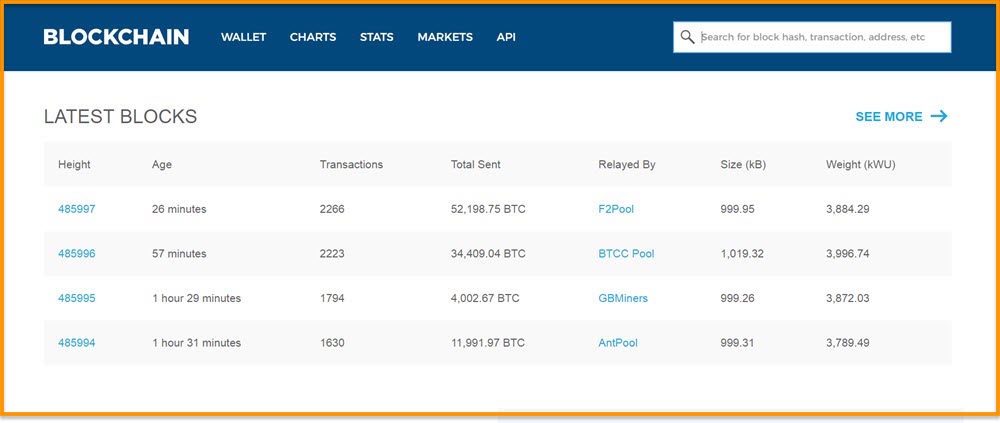Open the API page
This screenshot has width=1000, height=423.
click(x=506, y=37)
